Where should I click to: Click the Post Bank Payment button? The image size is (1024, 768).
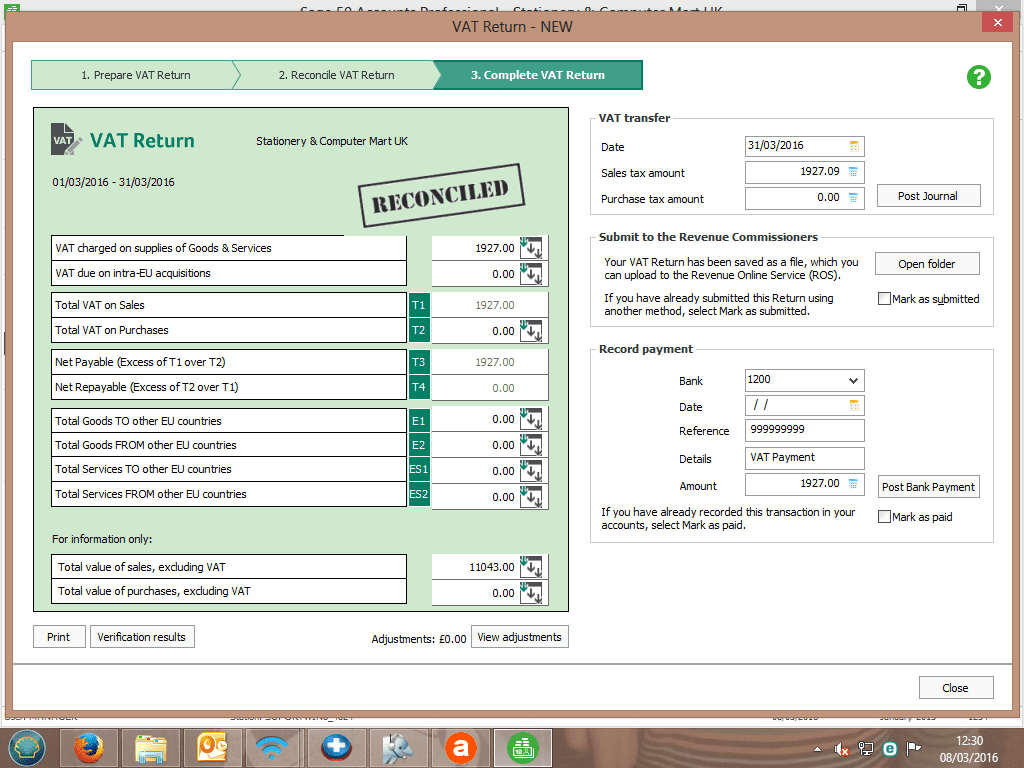tap(928, 487)
